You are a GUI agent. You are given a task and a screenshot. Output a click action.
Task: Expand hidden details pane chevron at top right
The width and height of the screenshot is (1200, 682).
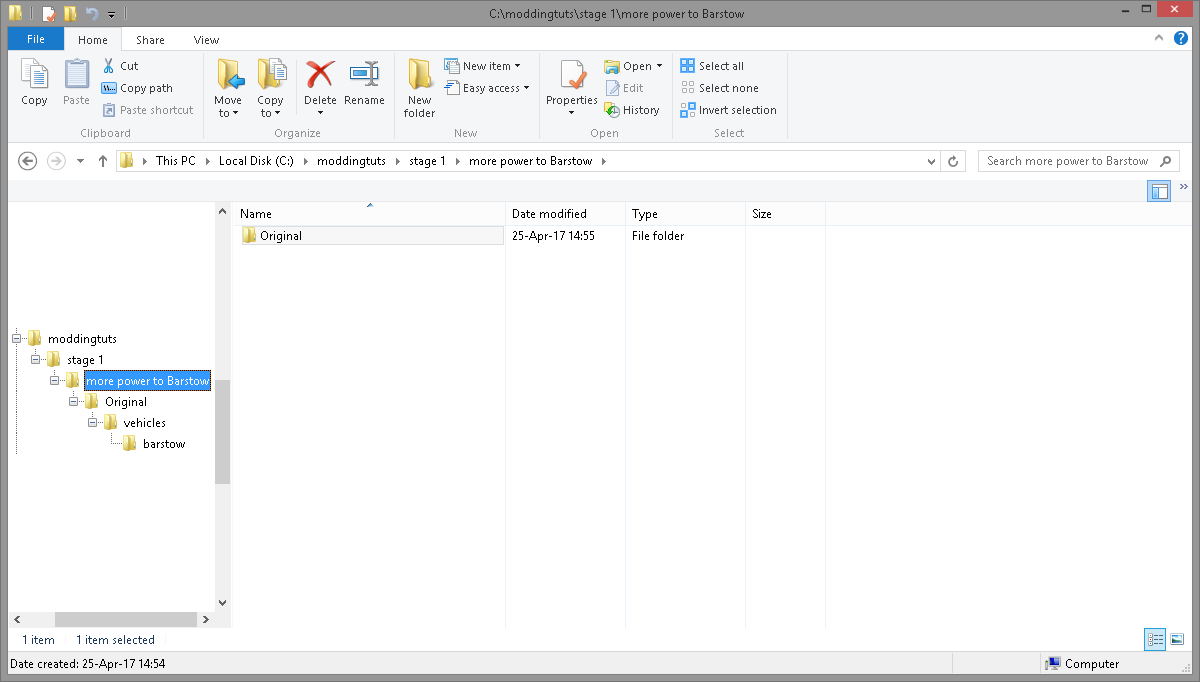(1184, 186)
